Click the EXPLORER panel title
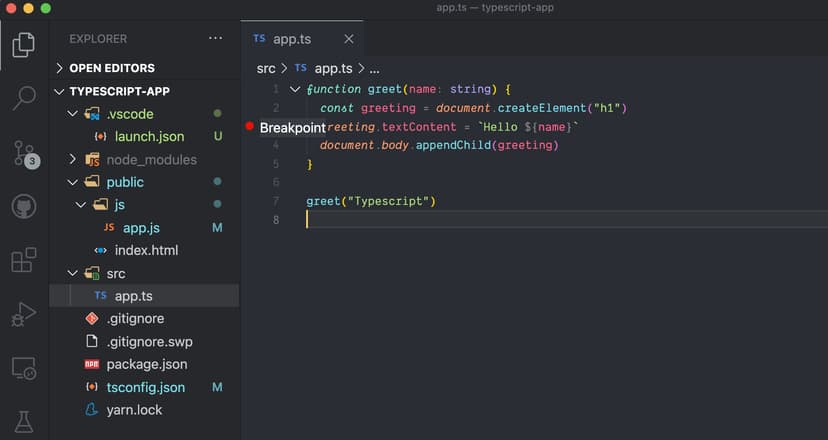828x440 pixels. click(x=98, y=39)
